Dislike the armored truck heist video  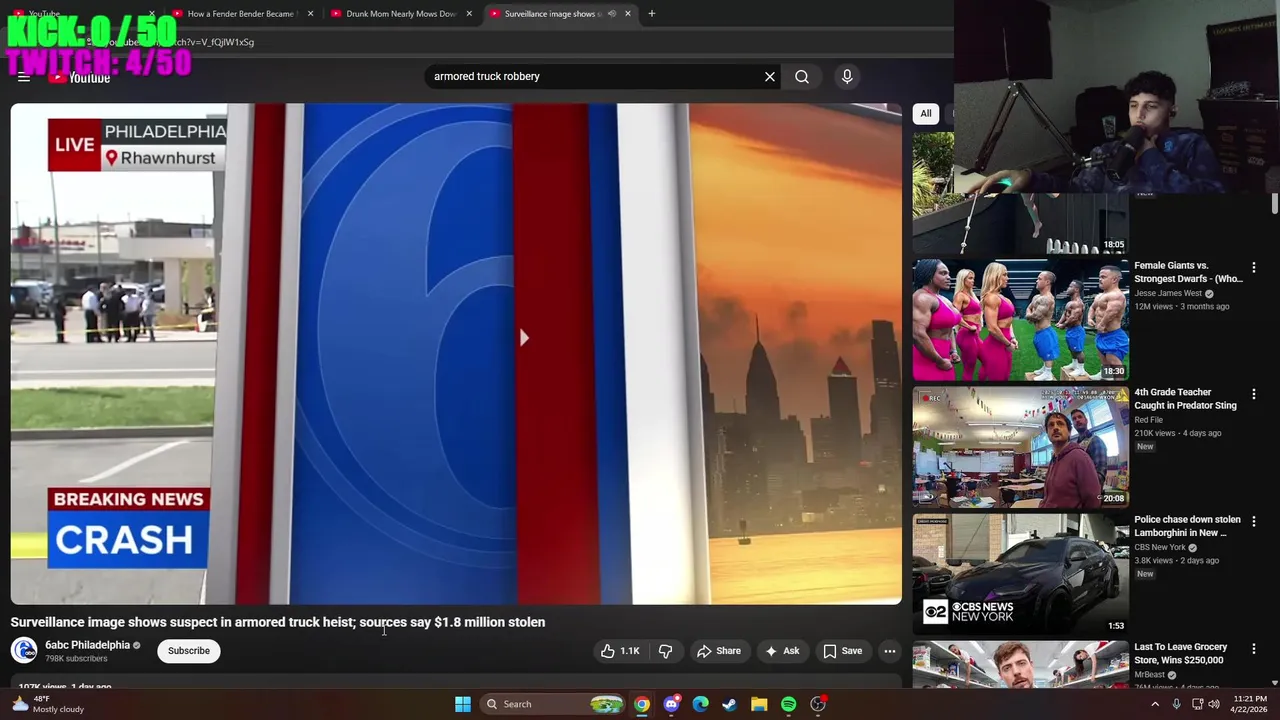(665, 651)
